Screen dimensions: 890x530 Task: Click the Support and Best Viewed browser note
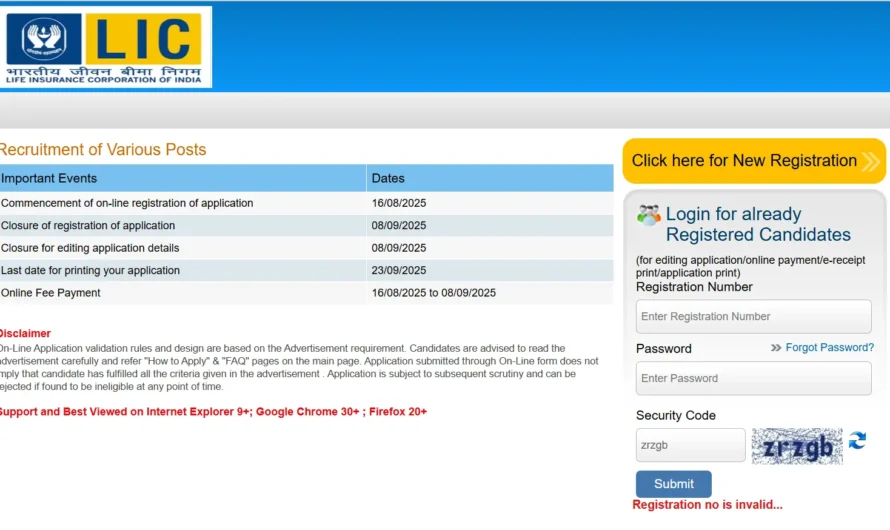(213, 412)
